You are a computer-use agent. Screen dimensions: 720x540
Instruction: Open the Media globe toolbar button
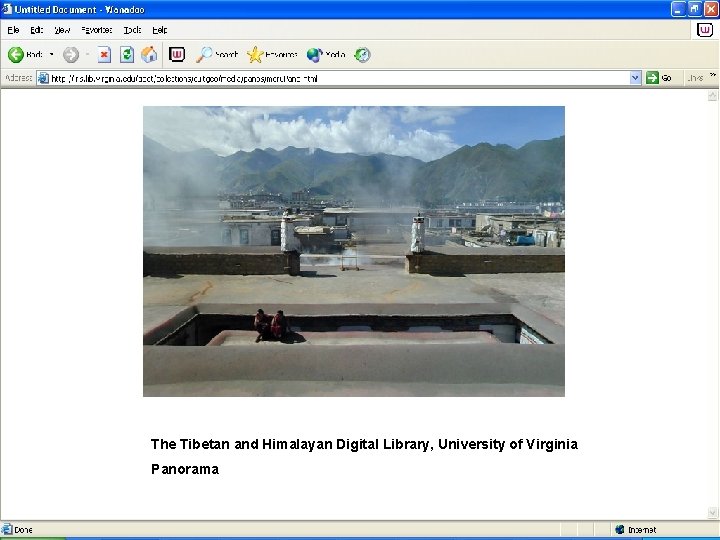(x=326, y=55)
